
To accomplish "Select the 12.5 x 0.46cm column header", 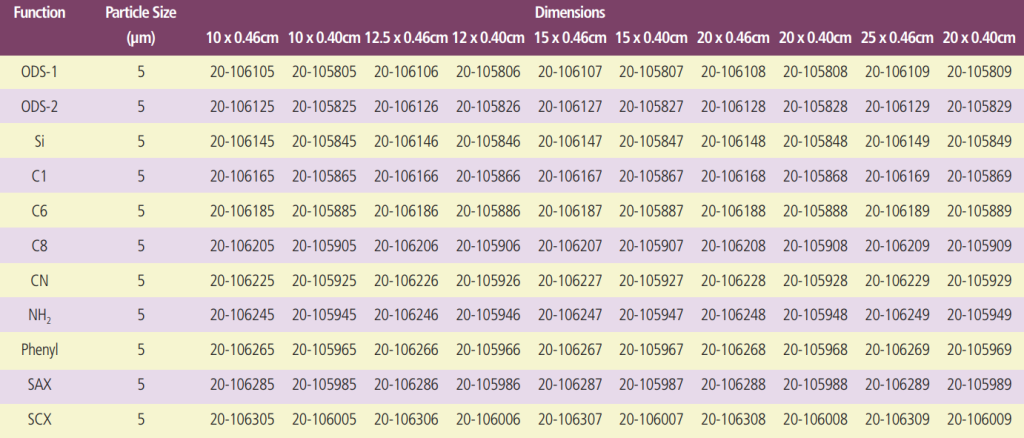I will [405, 38].
